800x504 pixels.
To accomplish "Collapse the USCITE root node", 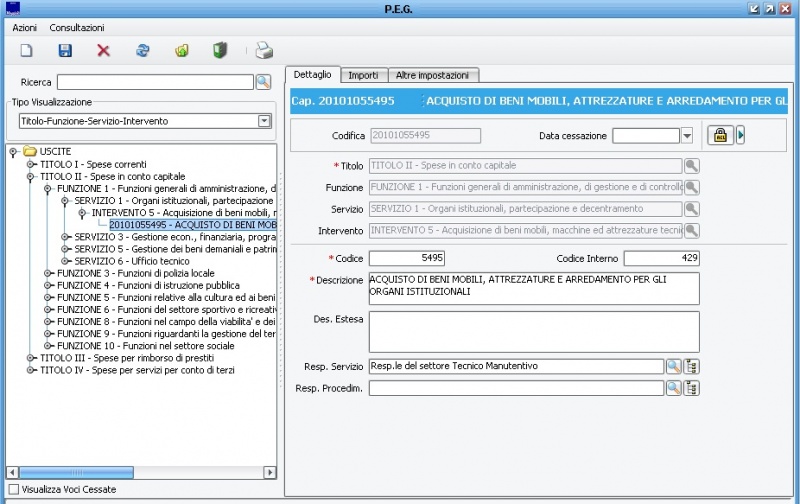I will click(13, 152).
